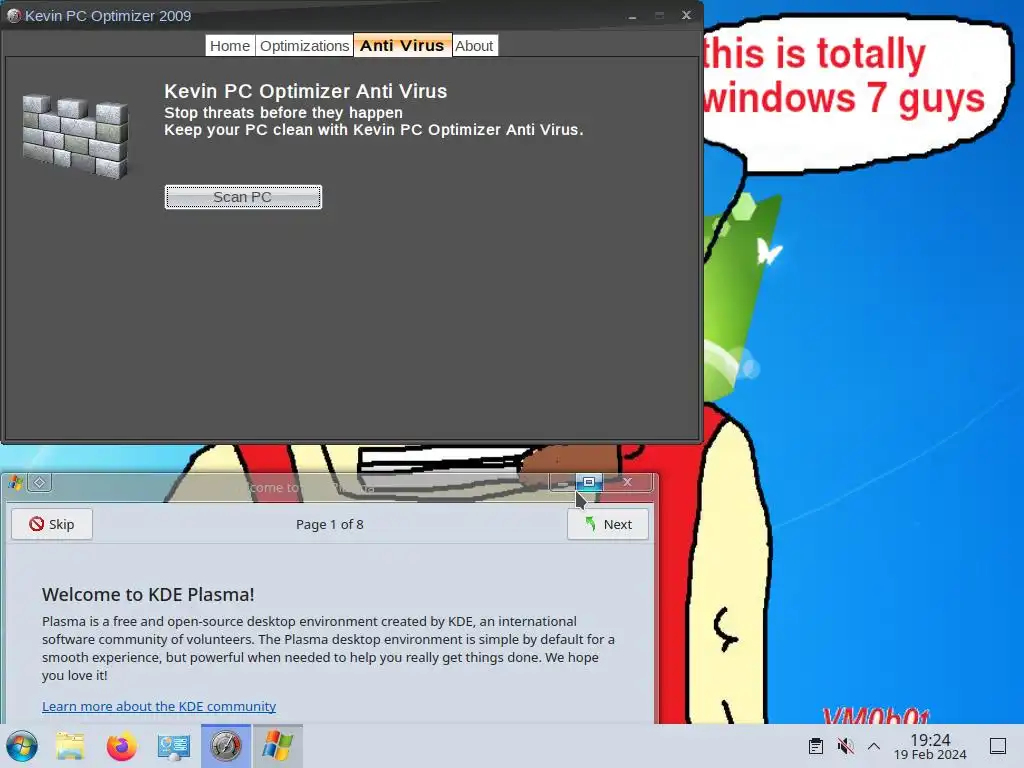Toggle the pin button on Welcome window
1024x768 pixels.
pyautogui.click(x=39, y=483)
